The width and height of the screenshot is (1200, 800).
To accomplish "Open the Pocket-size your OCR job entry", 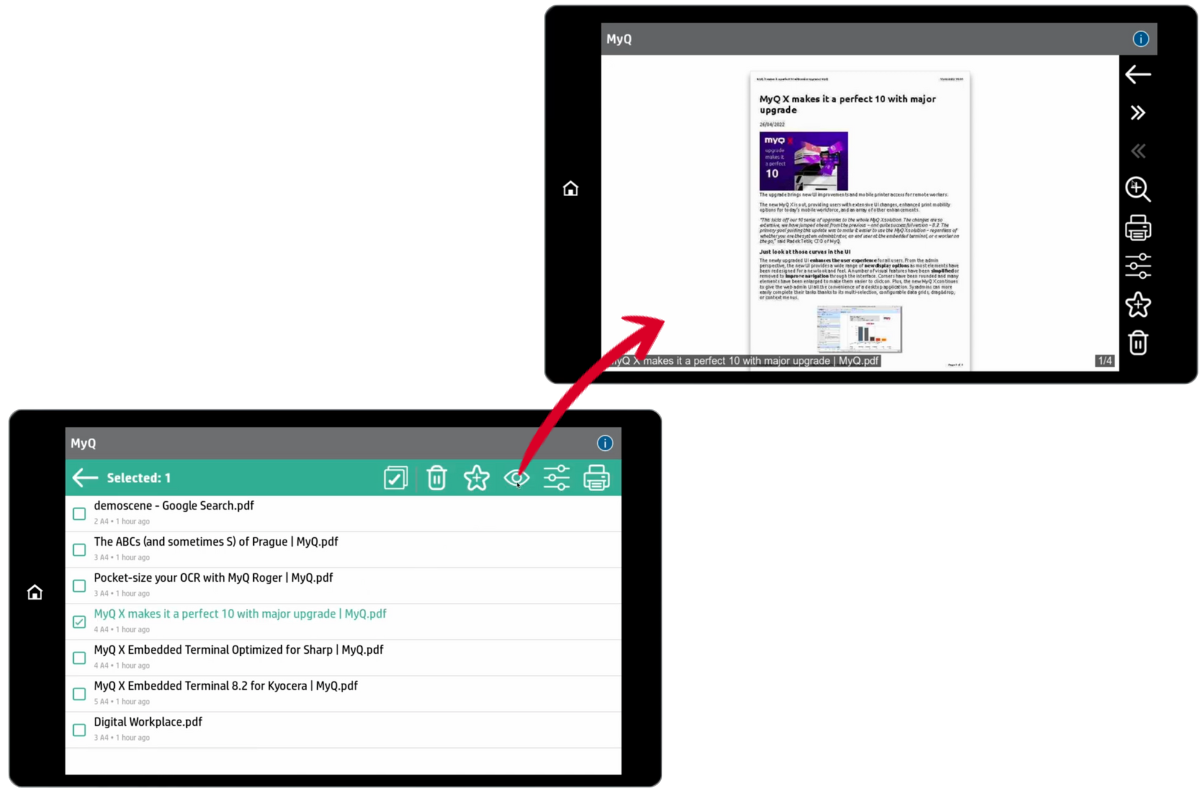I will [213, 578].
